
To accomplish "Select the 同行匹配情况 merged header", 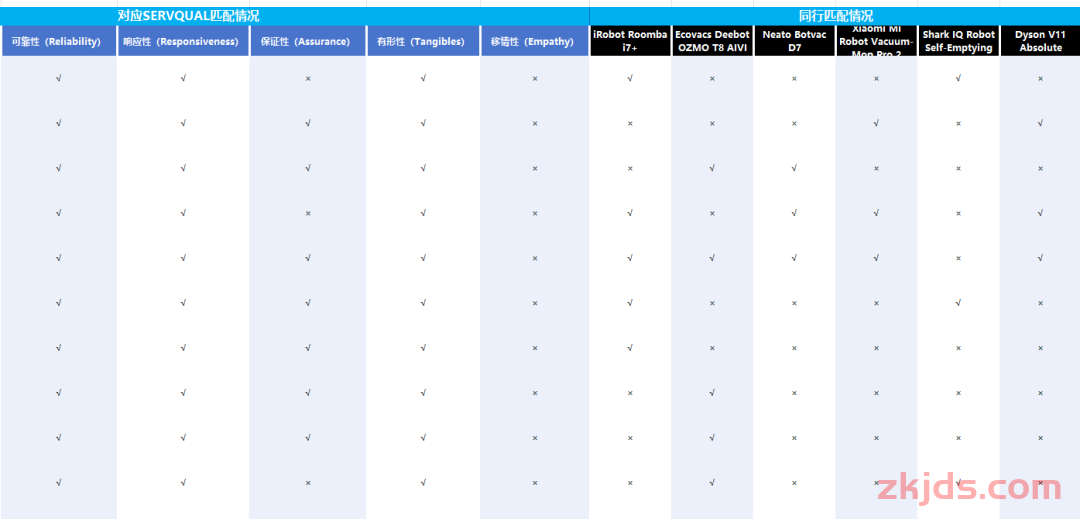I will [x=835, y=16].
